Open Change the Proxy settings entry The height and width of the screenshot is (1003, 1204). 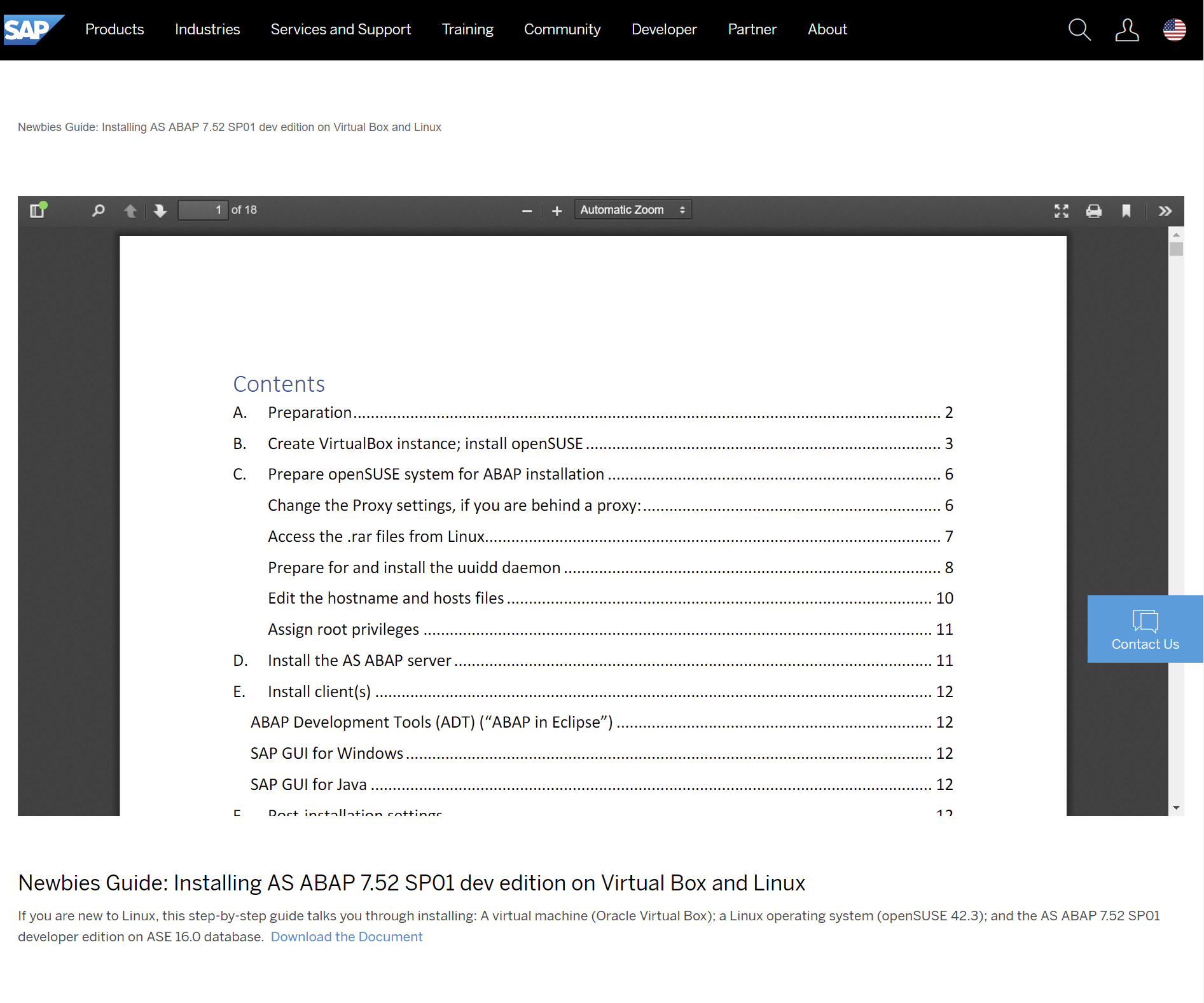[611, 506]
